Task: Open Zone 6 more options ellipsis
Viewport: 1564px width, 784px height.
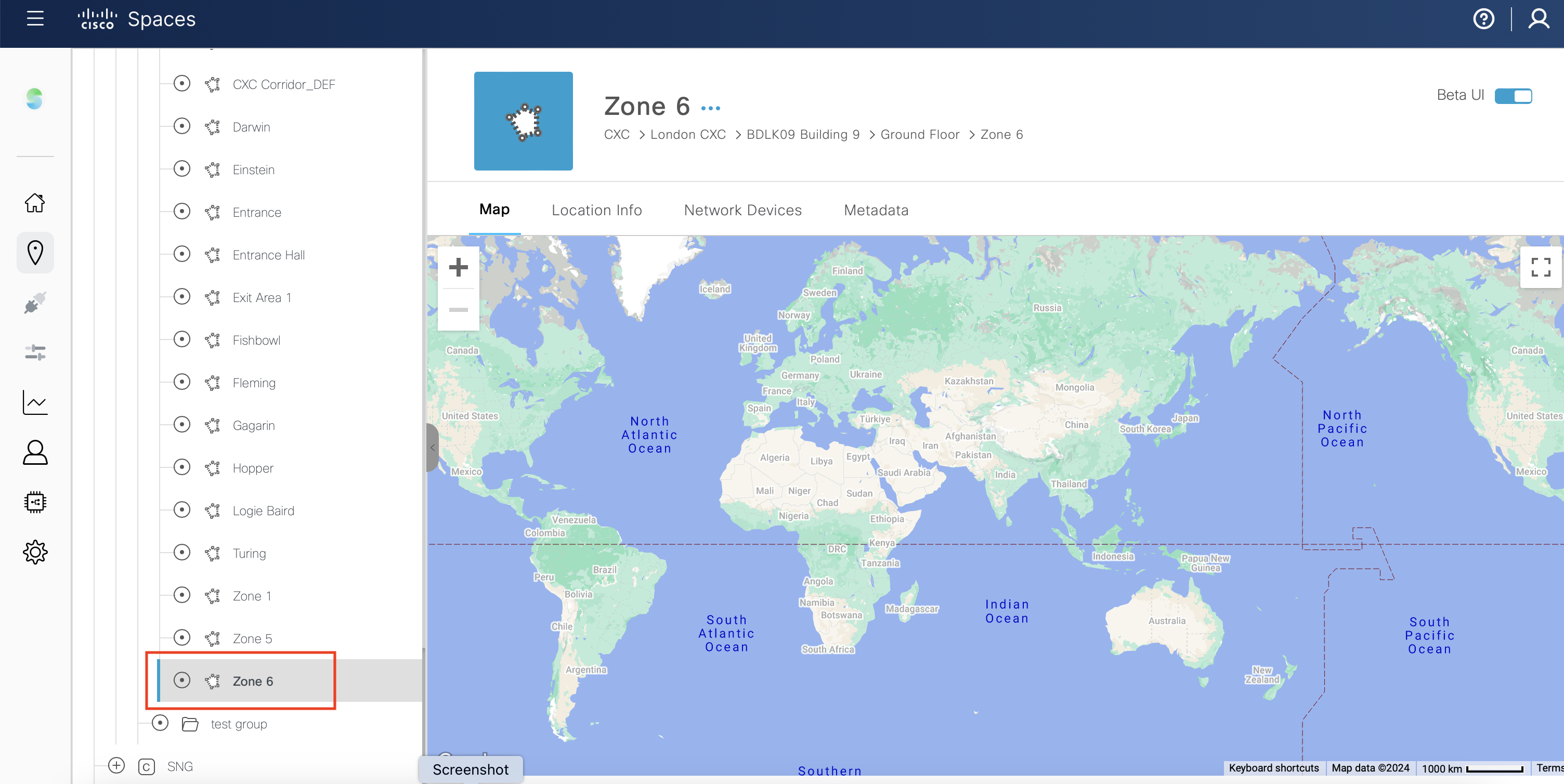Action: (x=710, y=109)
